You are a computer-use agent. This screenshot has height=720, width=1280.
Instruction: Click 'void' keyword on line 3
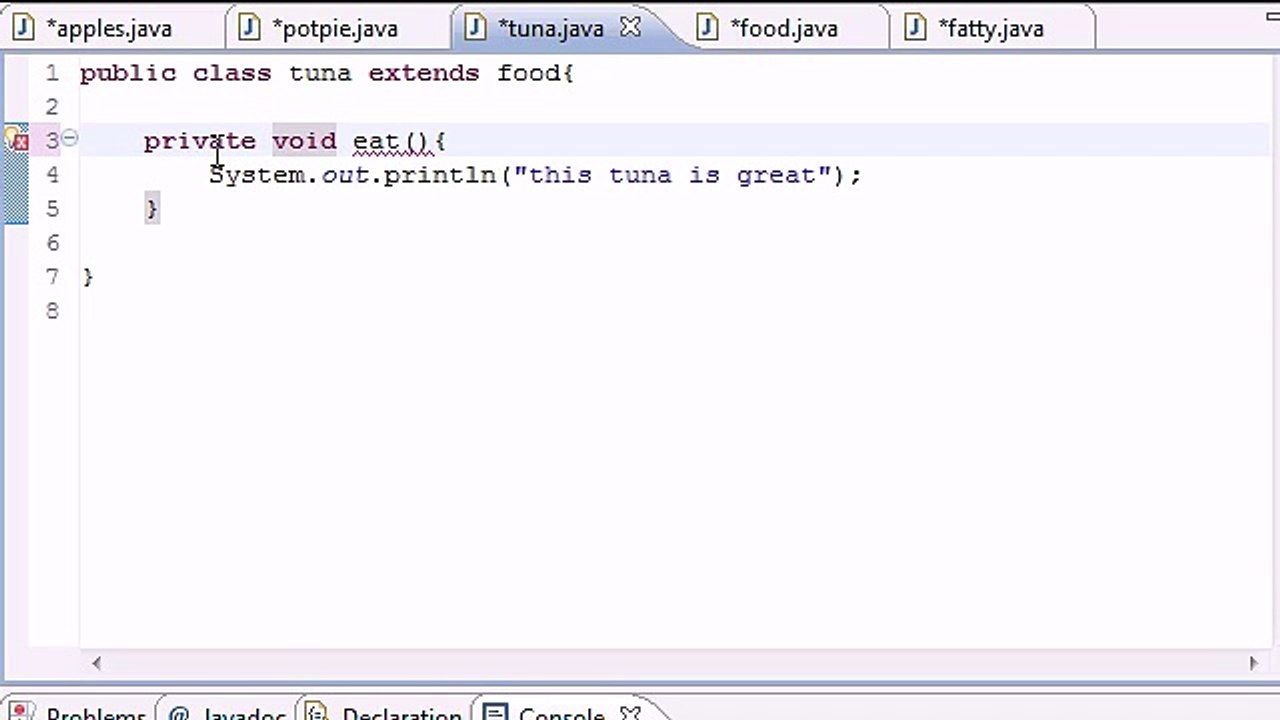(304, 141)
